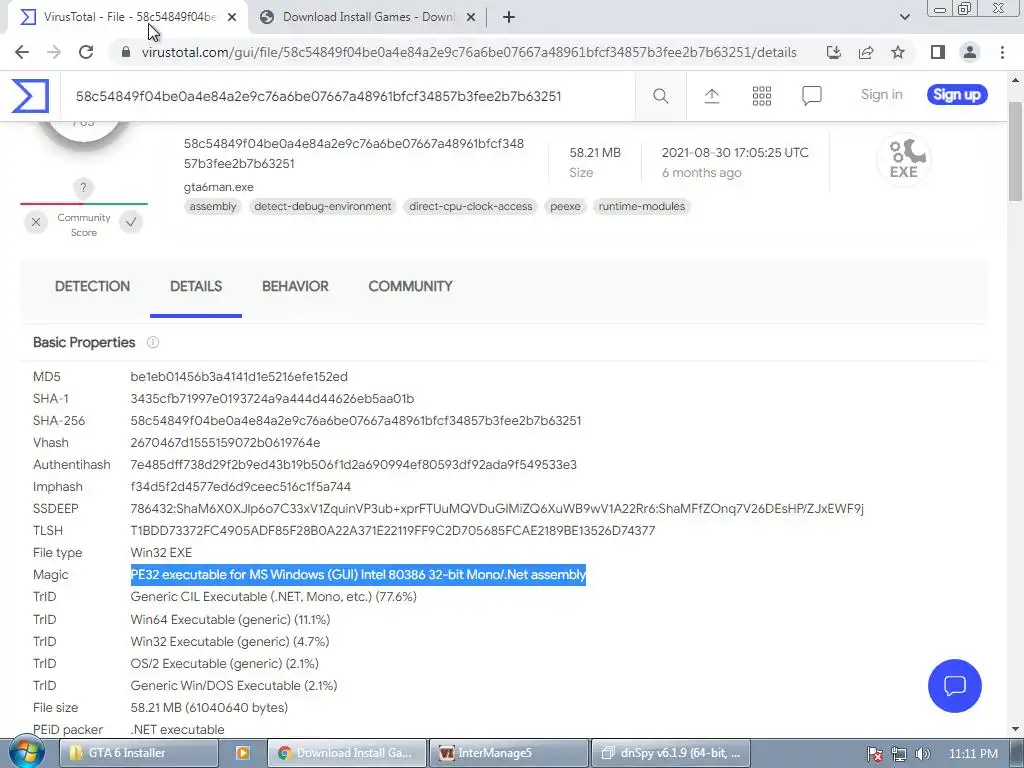Close the VirusTotal tab

click(232, 17)
